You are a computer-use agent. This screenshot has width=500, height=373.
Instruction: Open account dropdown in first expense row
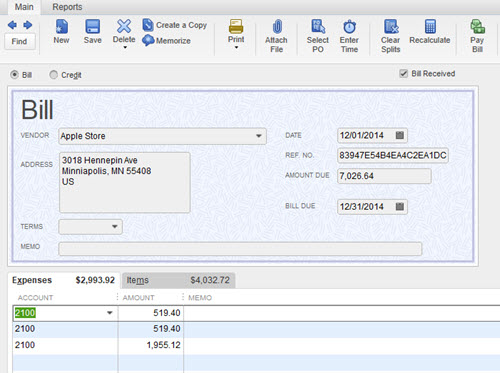[x=110, y=313]
